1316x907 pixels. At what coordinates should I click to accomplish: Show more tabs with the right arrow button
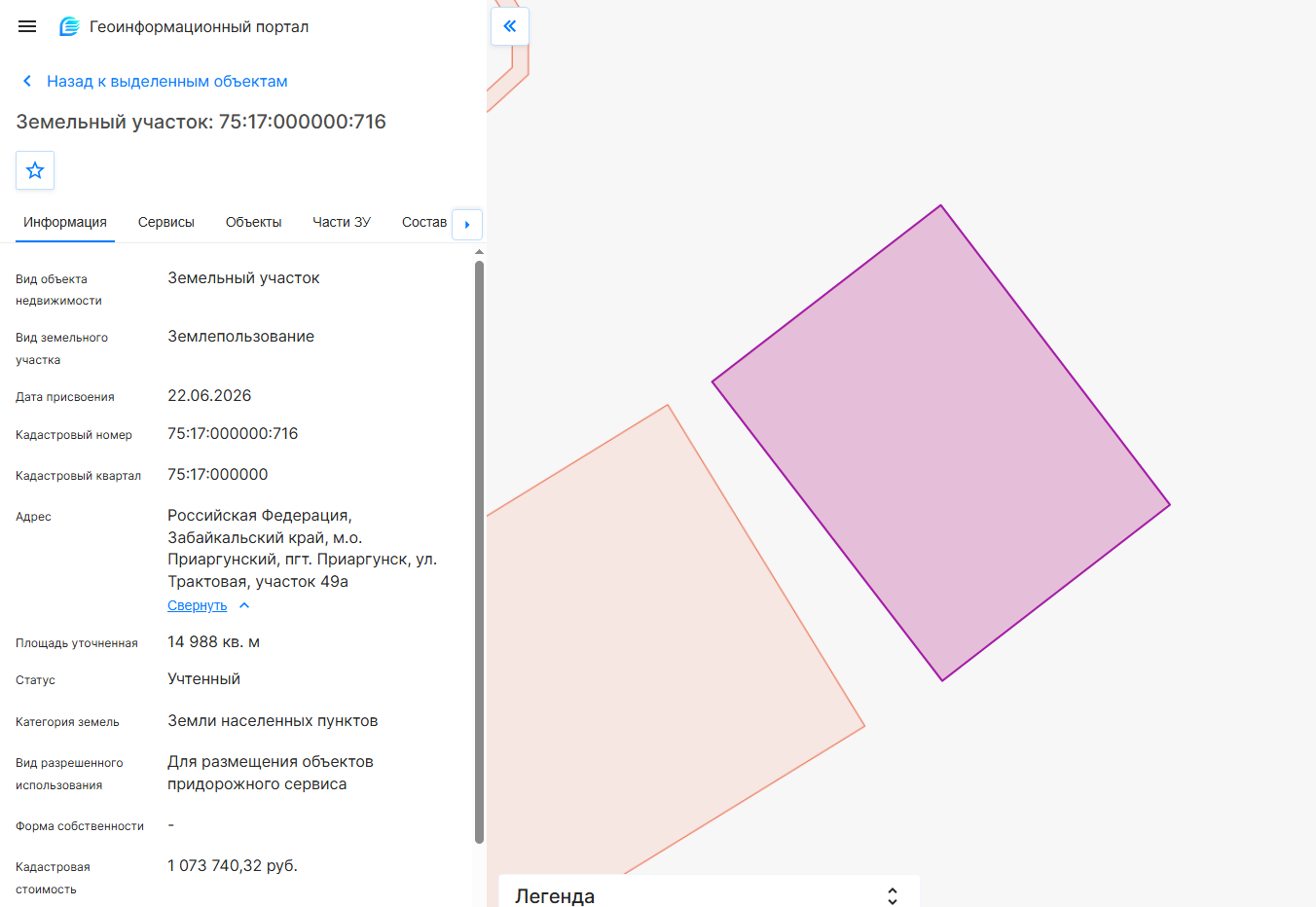pyautogui.click(x=467, y=224)
